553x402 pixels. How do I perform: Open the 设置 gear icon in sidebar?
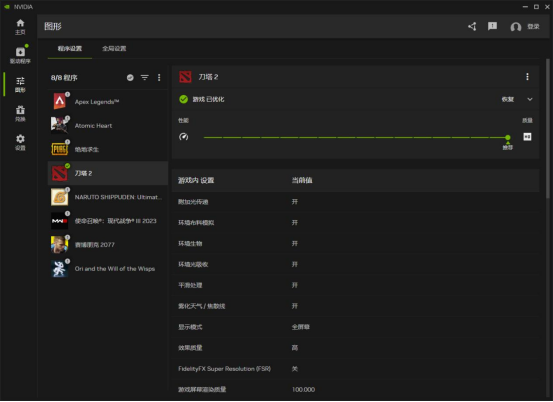(x=20, y=142)
